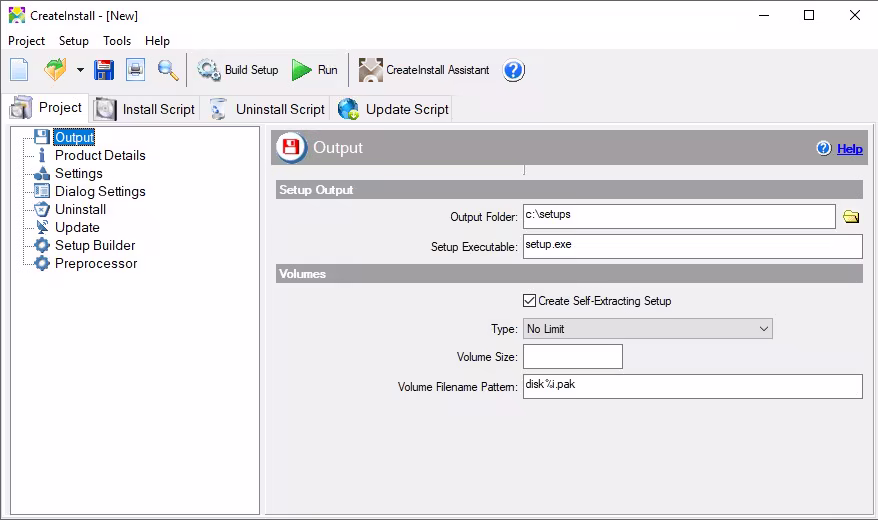Screen dimensions: 878x520
Task: Expand the Open project dropdown arrow
Action: tap(80, 70)
